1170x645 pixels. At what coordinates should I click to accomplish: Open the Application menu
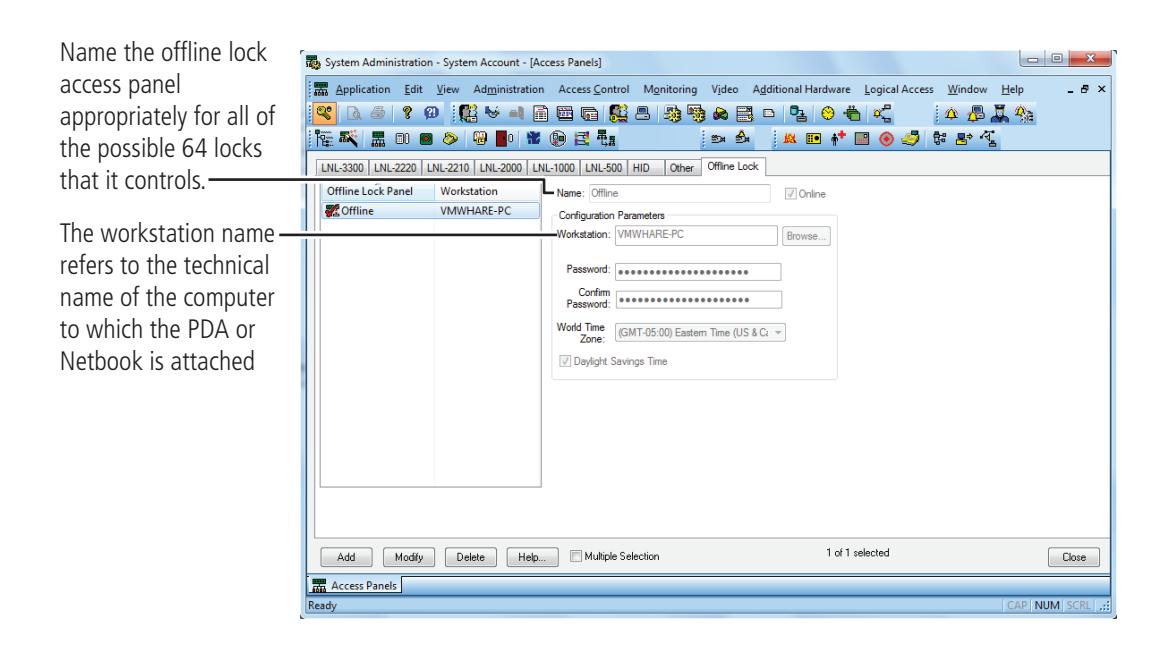[x=363, y=90]
